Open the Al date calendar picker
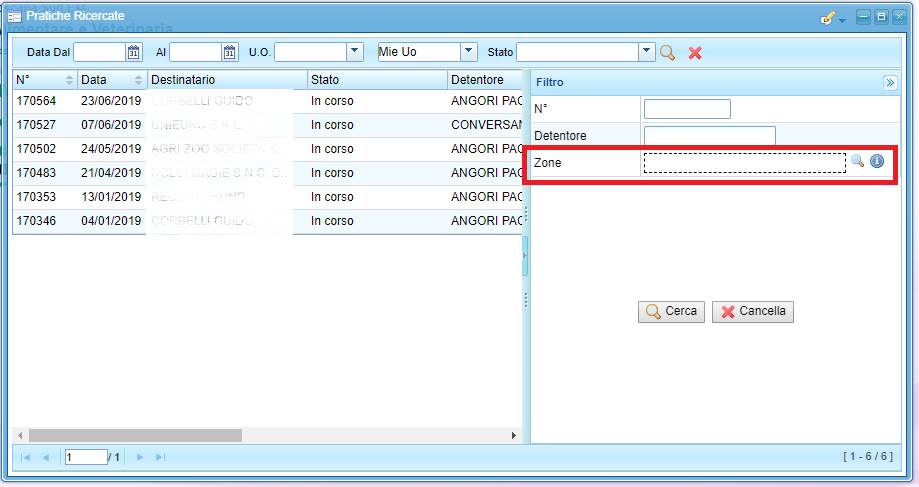Screen dimensions: 919x487 (229, 52)
